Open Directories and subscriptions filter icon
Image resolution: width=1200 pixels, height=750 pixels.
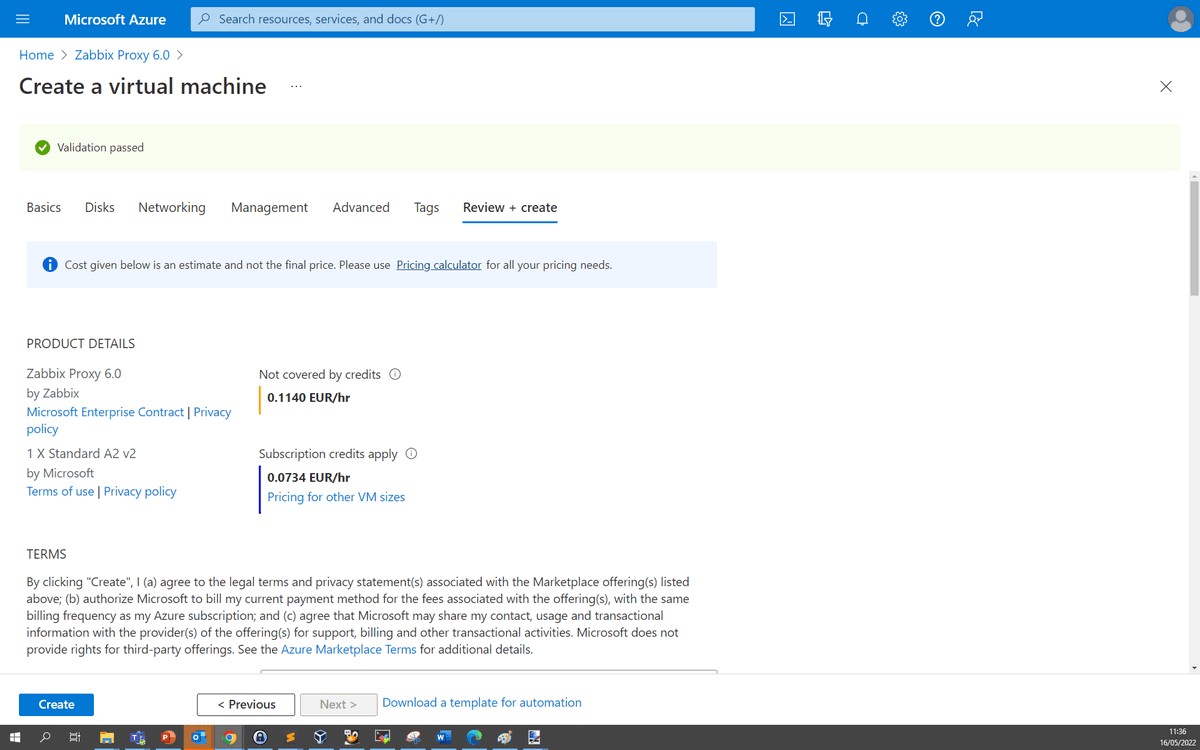(x=825, y=19)
